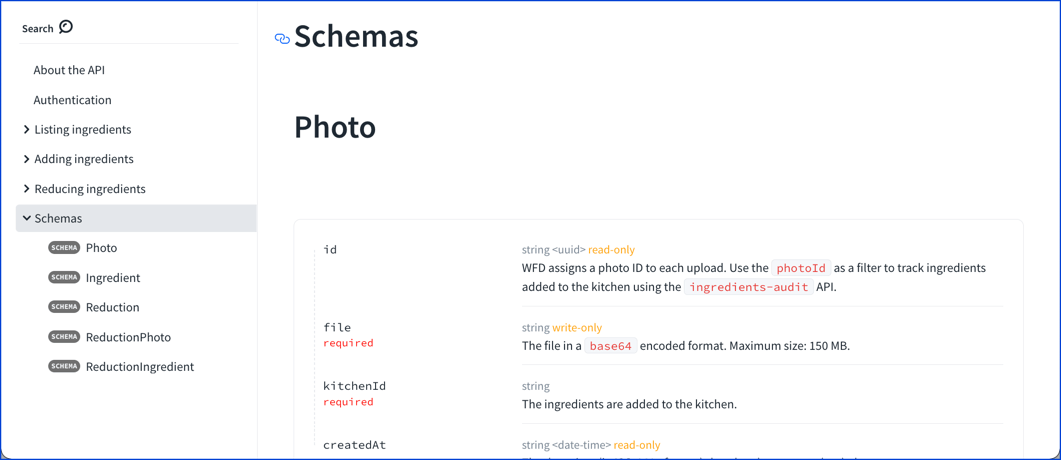Open the Authentication page

click(72, 100)
